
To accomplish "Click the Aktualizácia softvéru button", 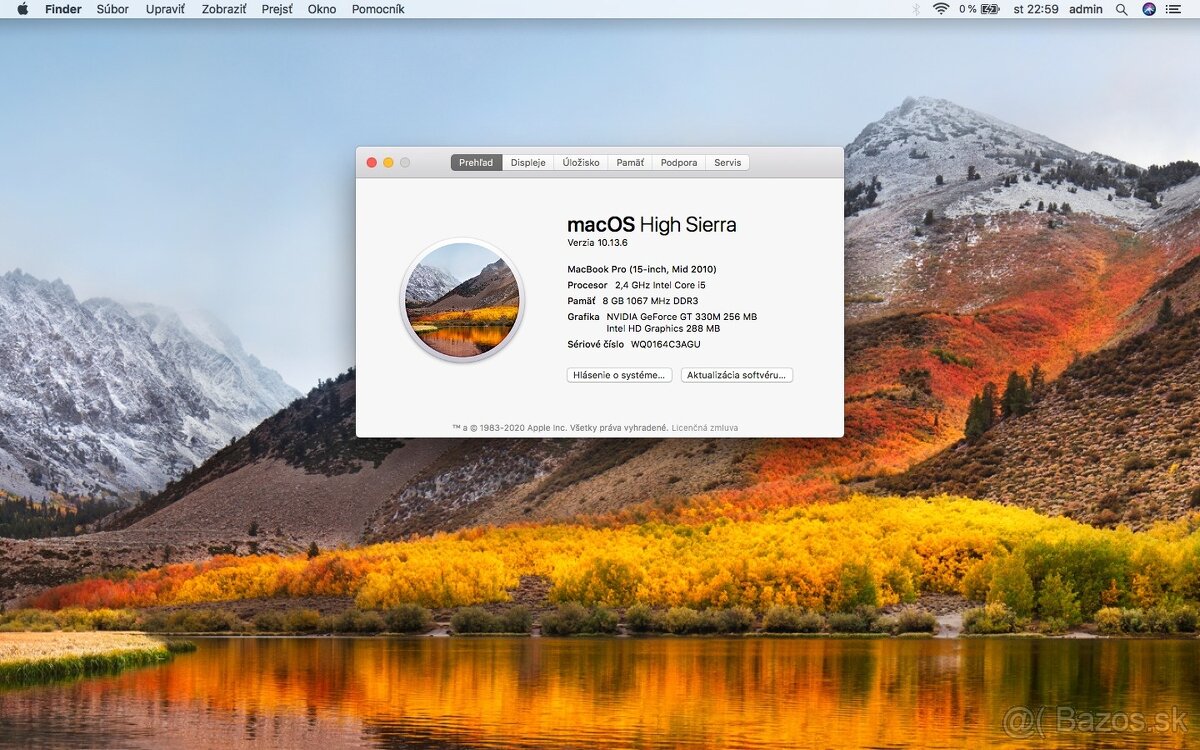I will [x=737, y=375].
